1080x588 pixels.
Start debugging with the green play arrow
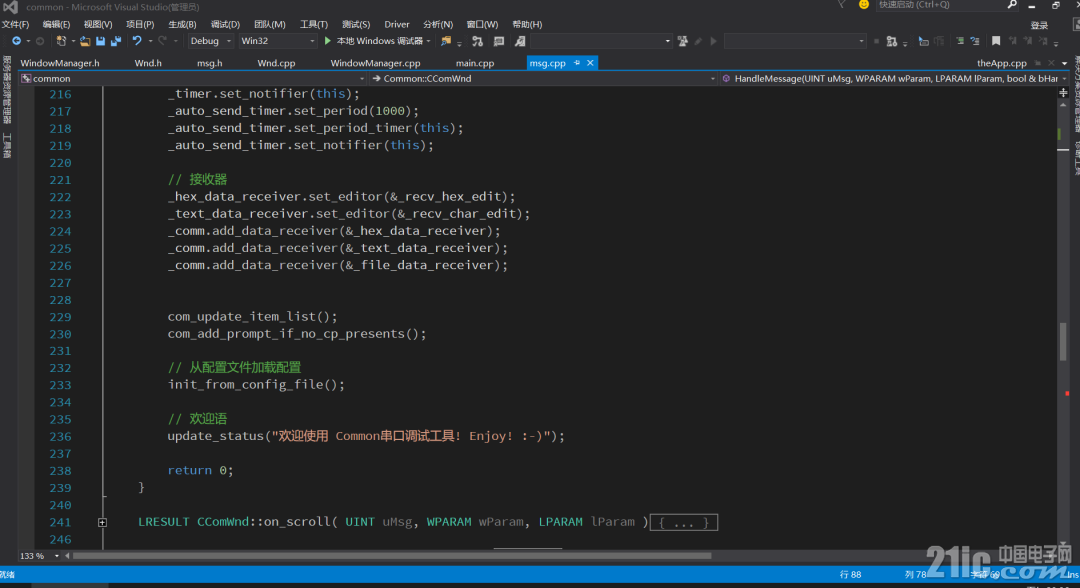(328, 41)
